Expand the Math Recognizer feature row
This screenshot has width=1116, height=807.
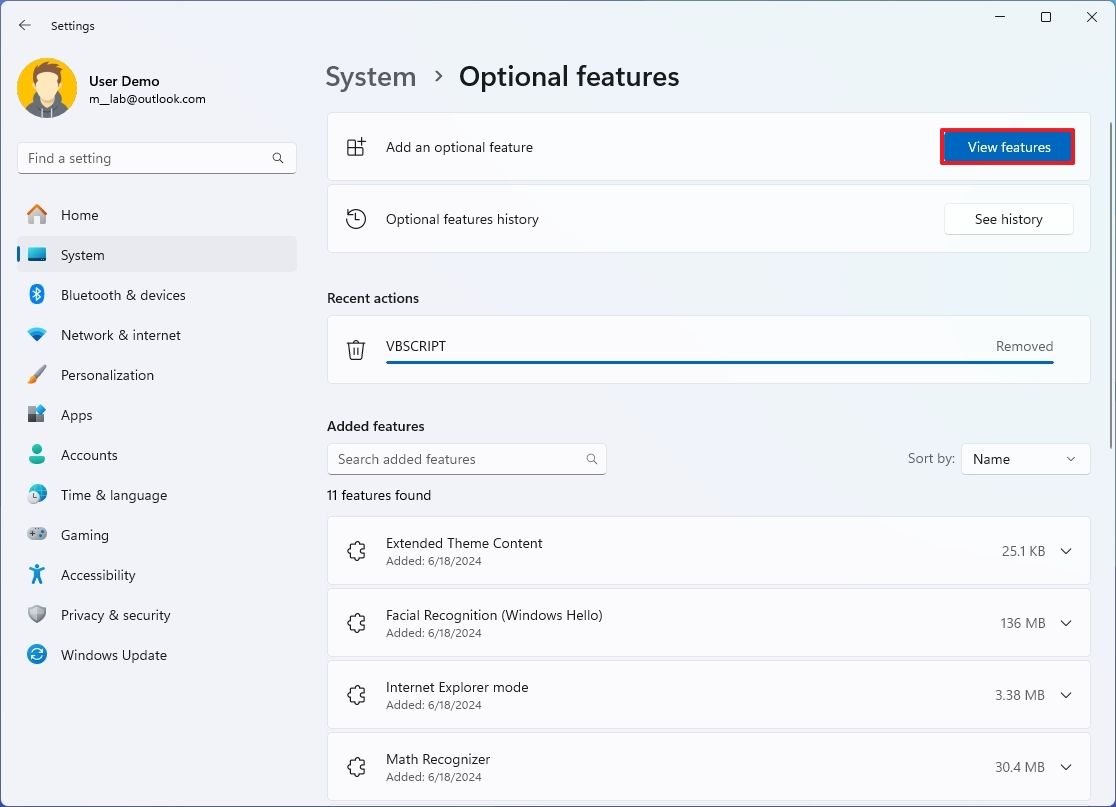point(1066,767)
